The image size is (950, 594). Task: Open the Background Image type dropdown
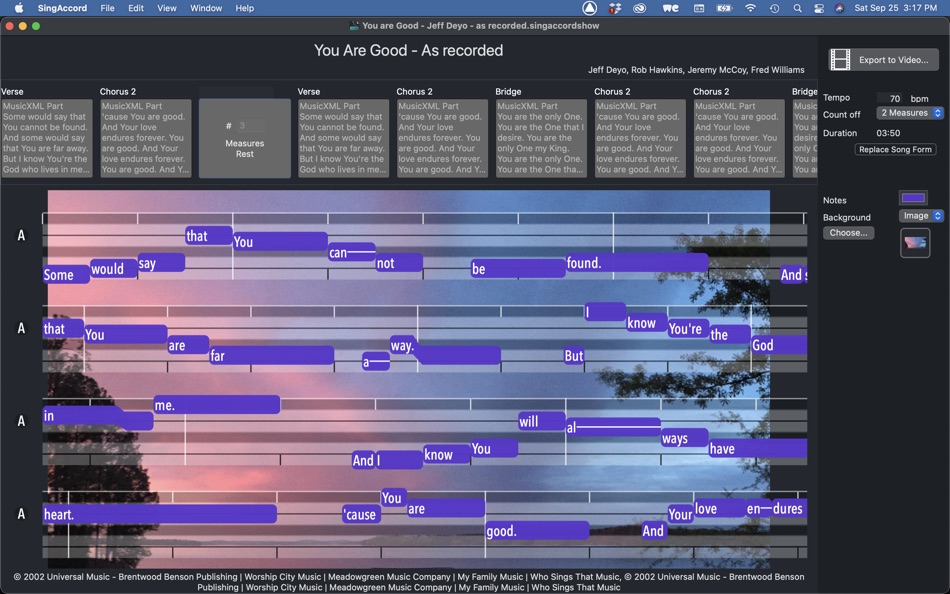click(921, 215)
